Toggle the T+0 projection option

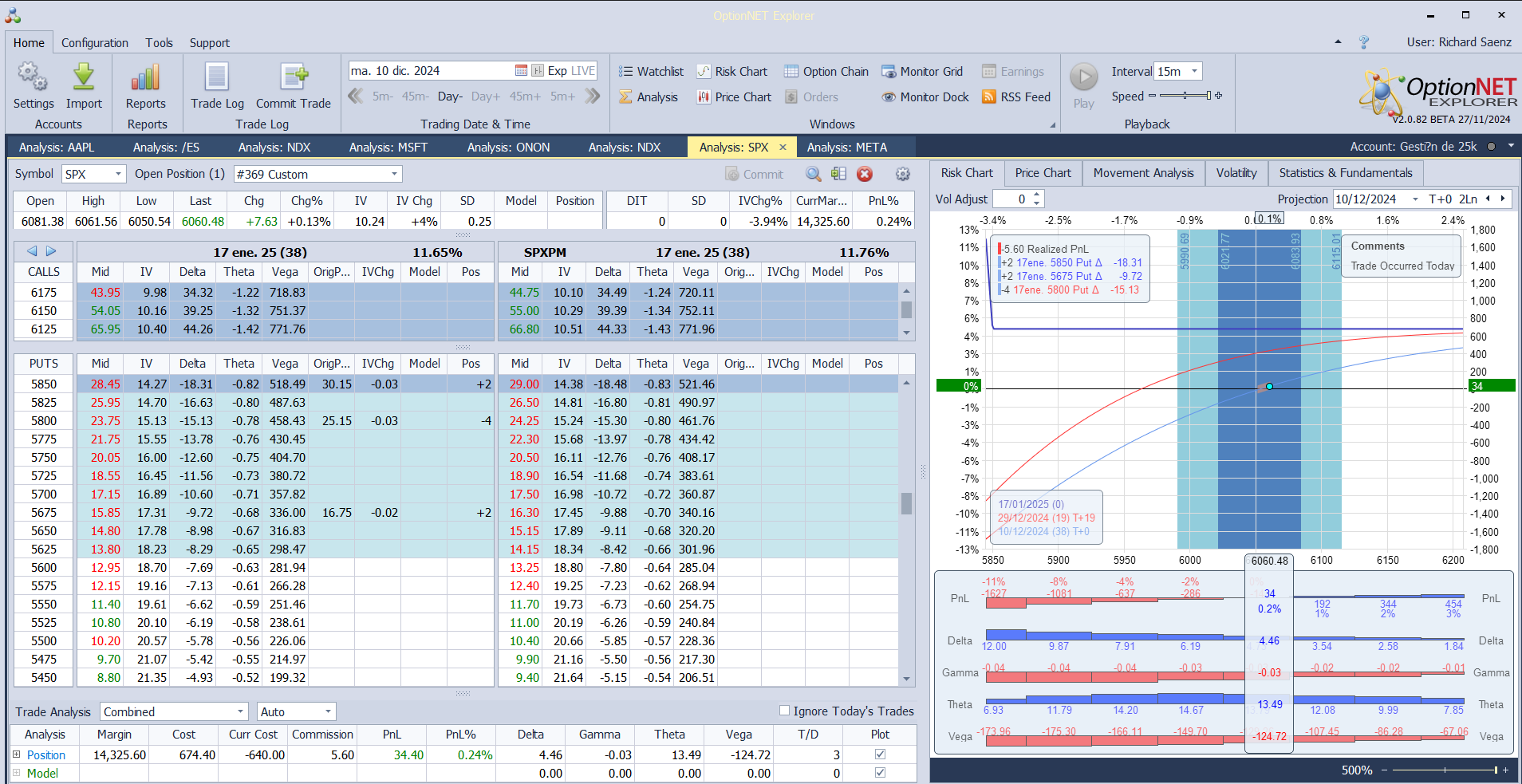coord(1441,199)
